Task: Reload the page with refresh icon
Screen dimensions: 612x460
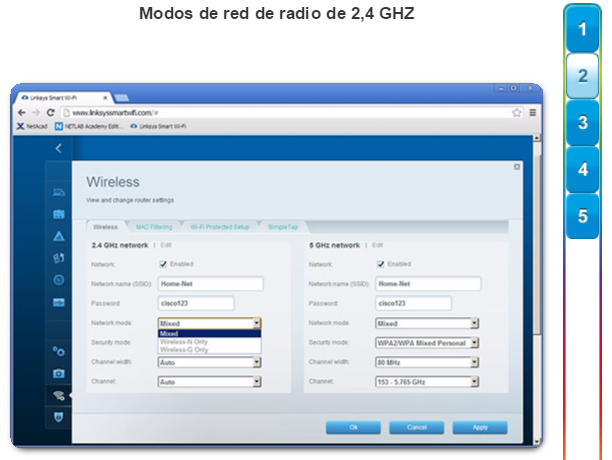Action: 50,112
